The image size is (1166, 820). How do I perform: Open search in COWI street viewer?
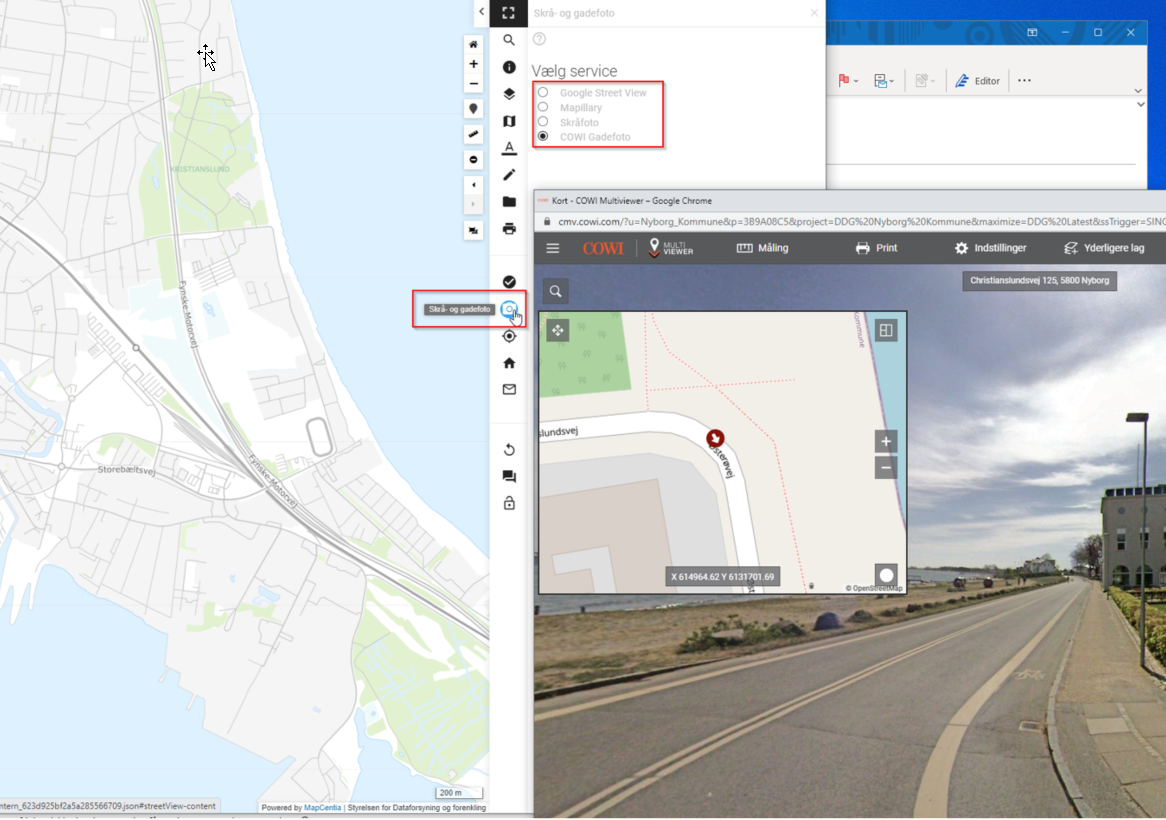click(555, 291)
